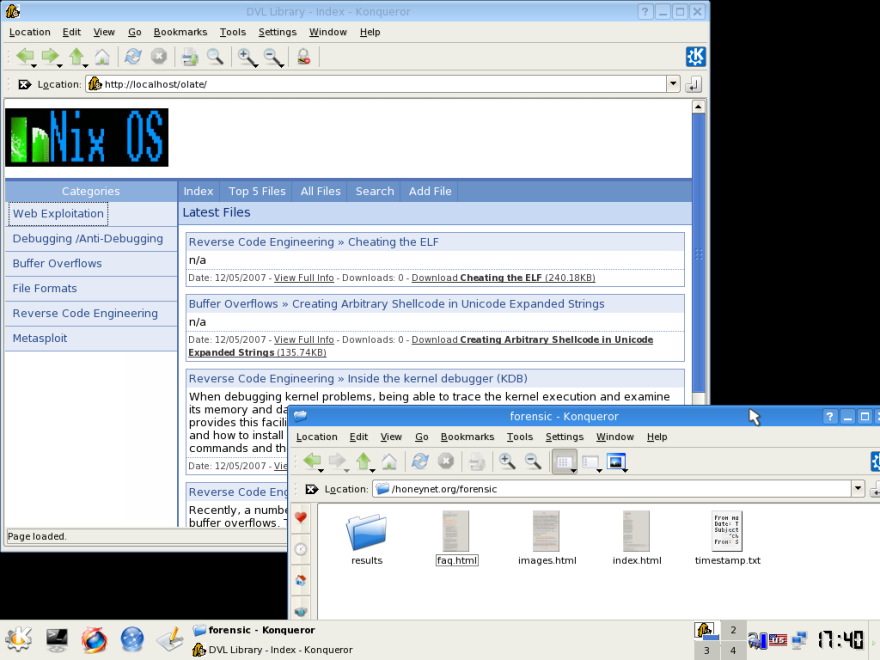Stop loading in DVL Library toolbar

click(x=159, y=56)
